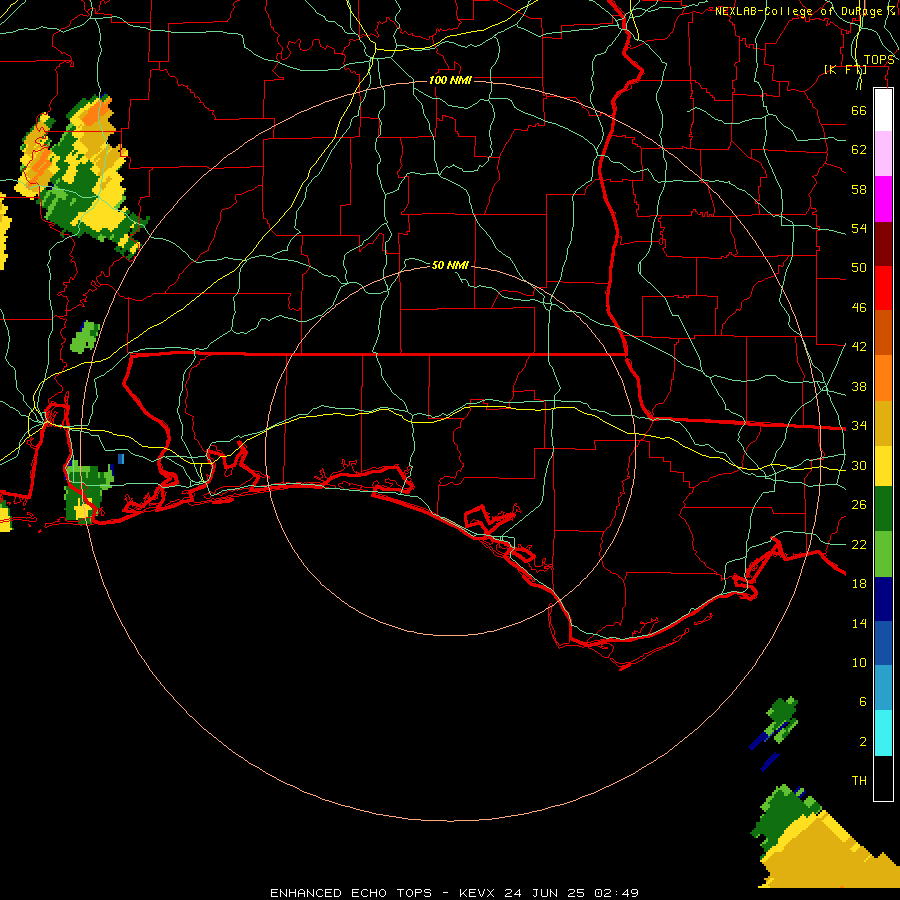Click the 2 value on the legend
900x900 pixels.
862,742
